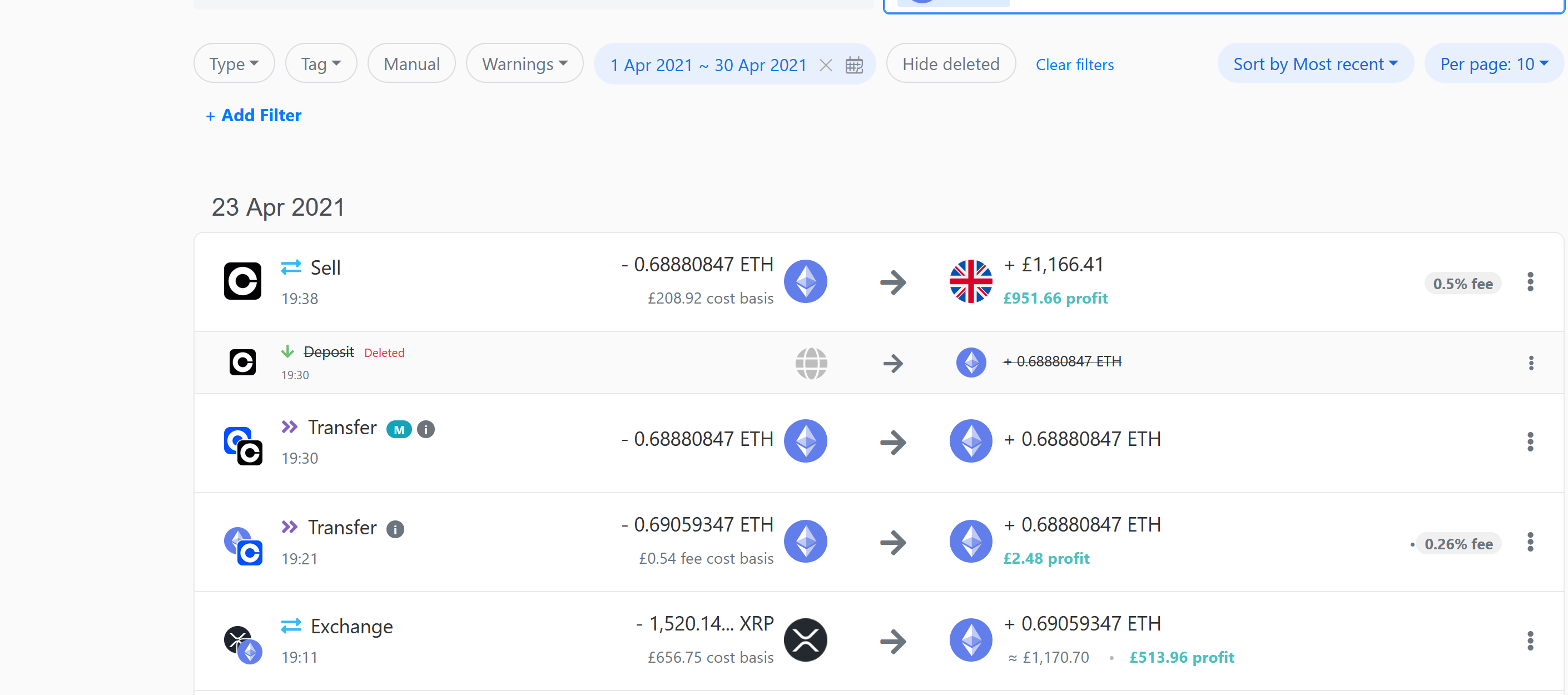
Task: Open three-dot menu for Sell transaction
Action: (1530, 282)
